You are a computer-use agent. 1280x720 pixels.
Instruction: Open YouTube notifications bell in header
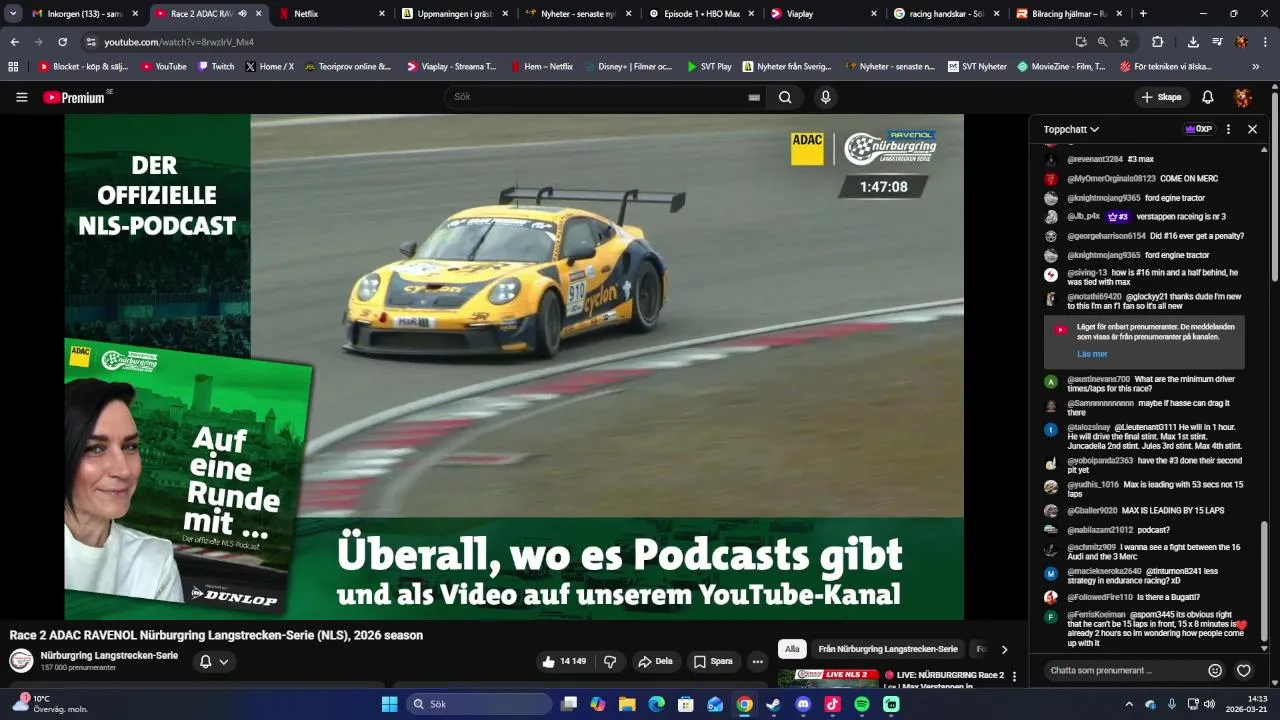1207,97
